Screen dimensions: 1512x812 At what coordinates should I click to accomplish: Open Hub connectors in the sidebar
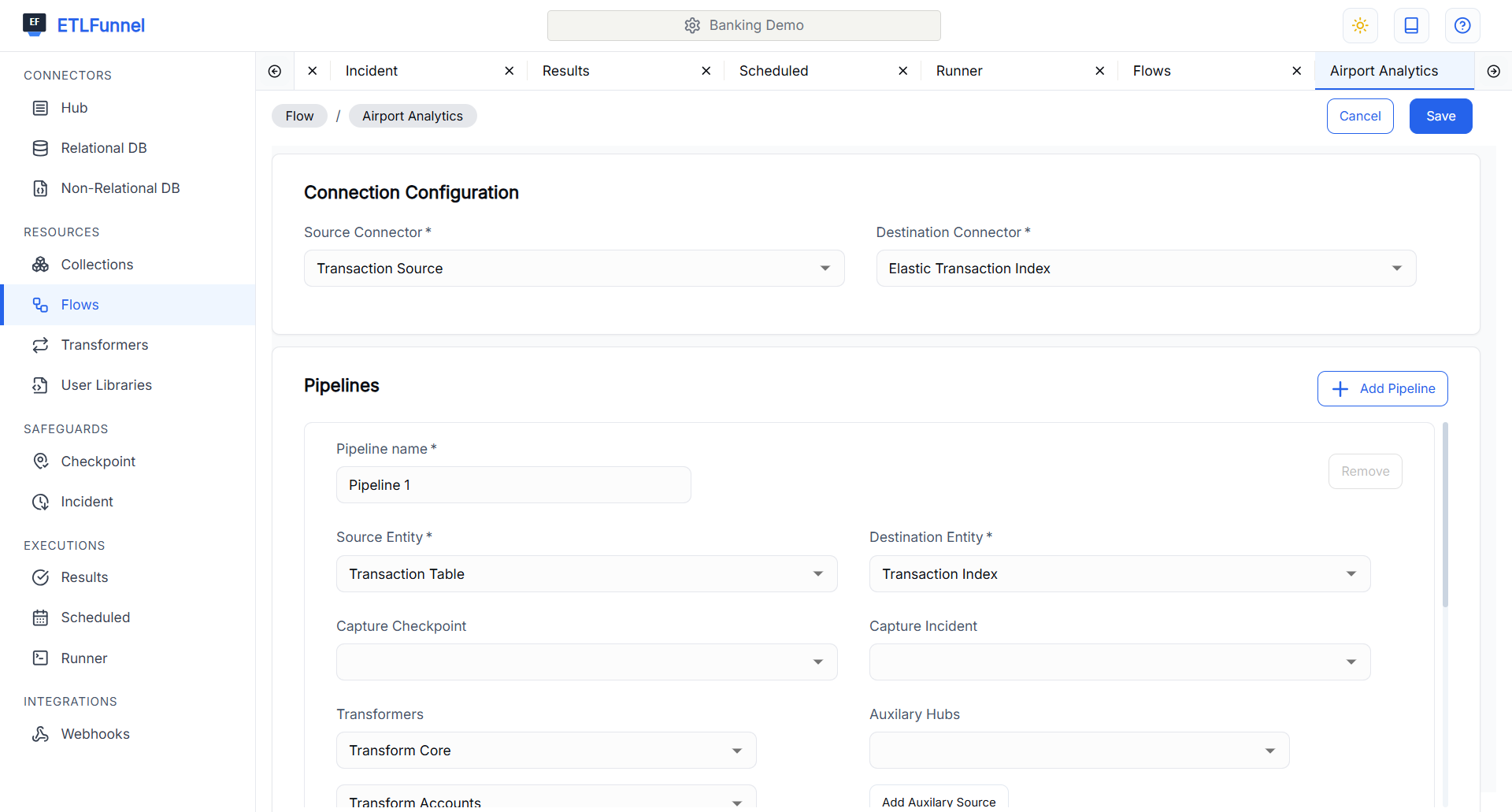click(x=74, y=108)
